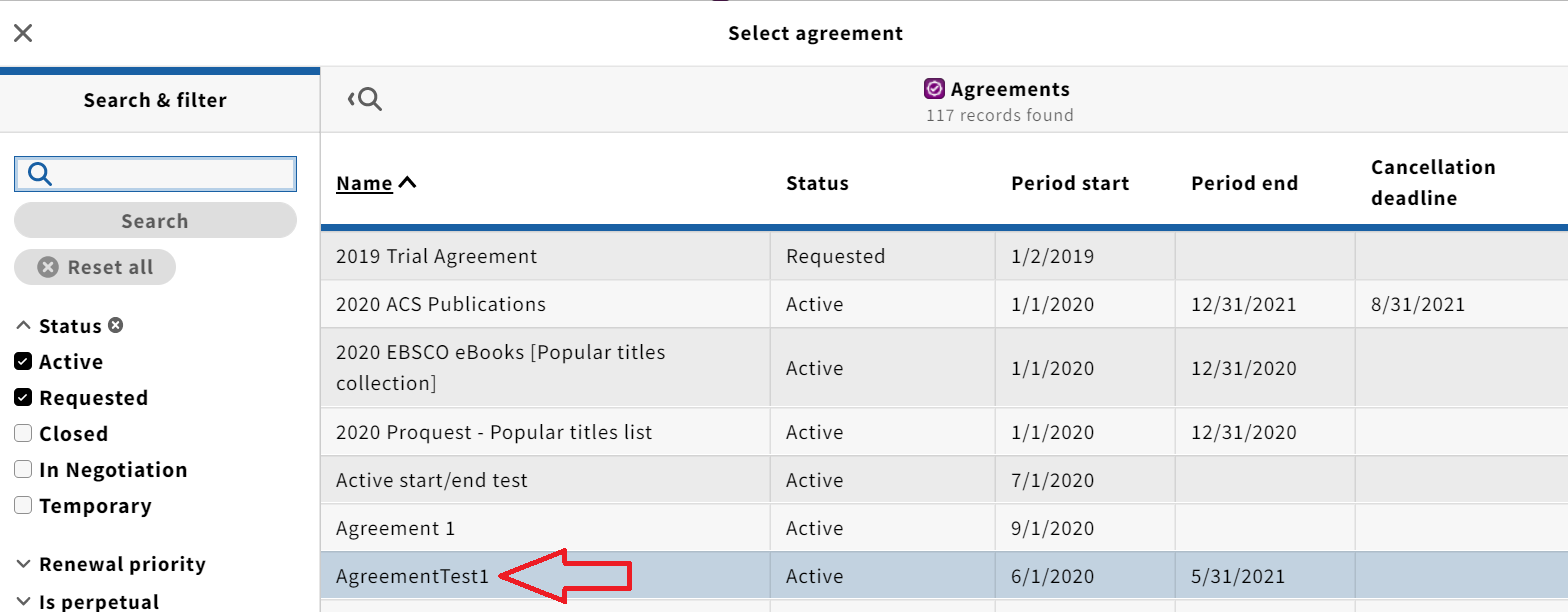Screen dimensions: 1568x612
Task: Expand the Renewal priority filter
Action: (x=111, y=564)
